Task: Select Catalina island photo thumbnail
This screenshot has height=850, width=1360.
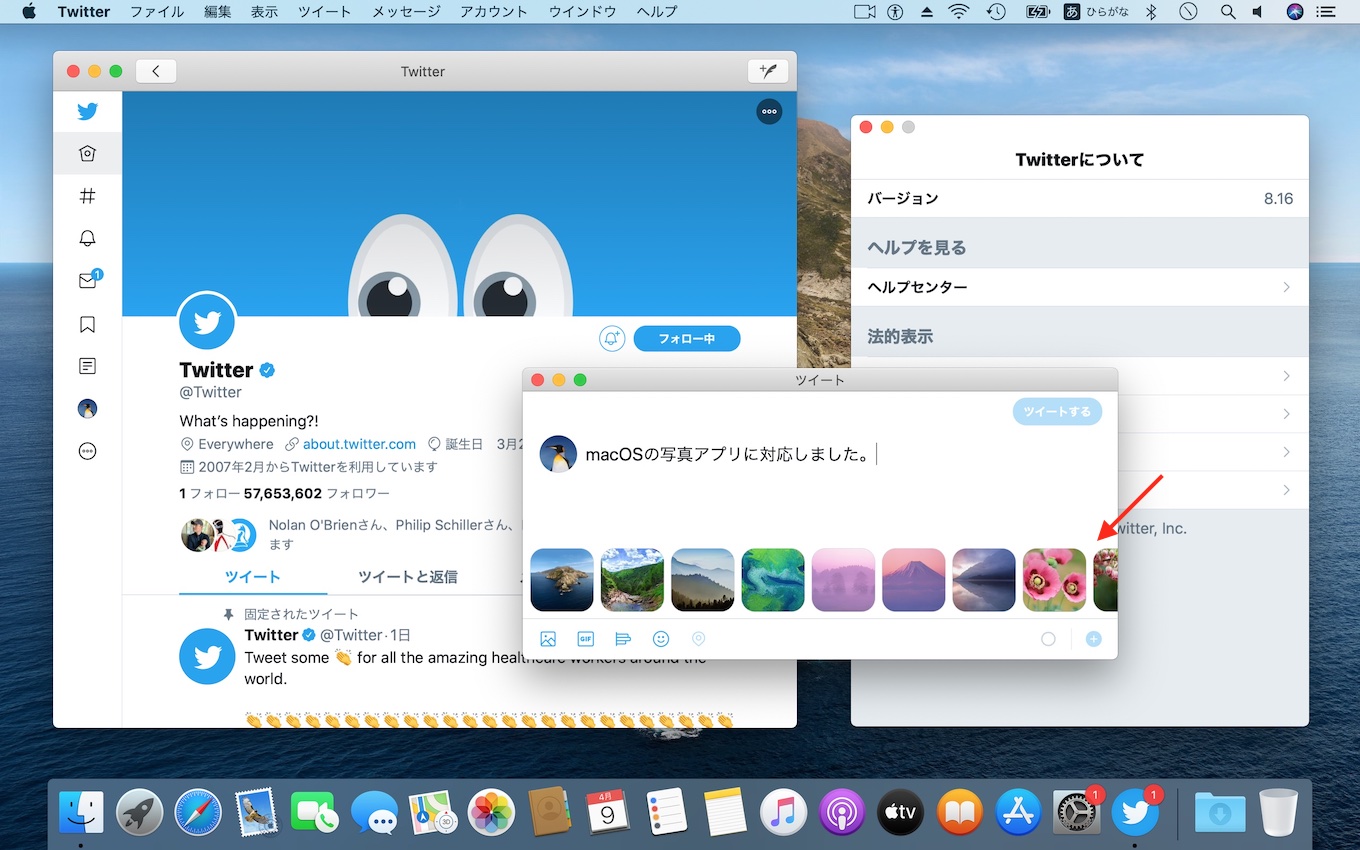Action: 562,580
